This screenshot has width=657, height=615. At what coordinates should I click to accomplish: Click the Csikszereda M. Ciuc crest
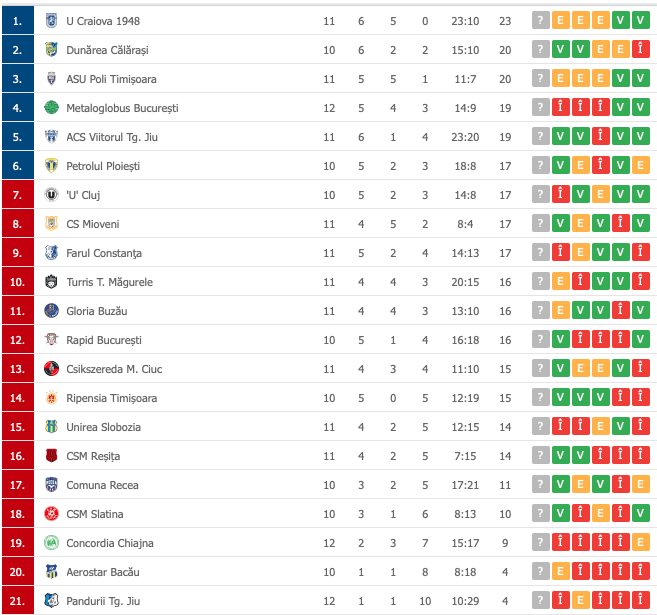click(x=52, y=369)
